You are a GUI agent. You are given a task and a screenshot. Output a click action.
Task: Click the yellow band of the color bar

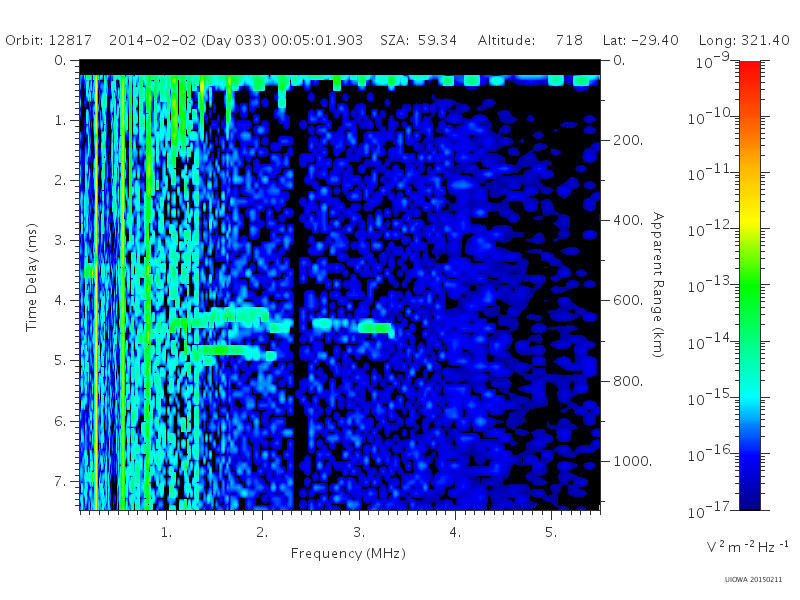click(x=750, y=219)
